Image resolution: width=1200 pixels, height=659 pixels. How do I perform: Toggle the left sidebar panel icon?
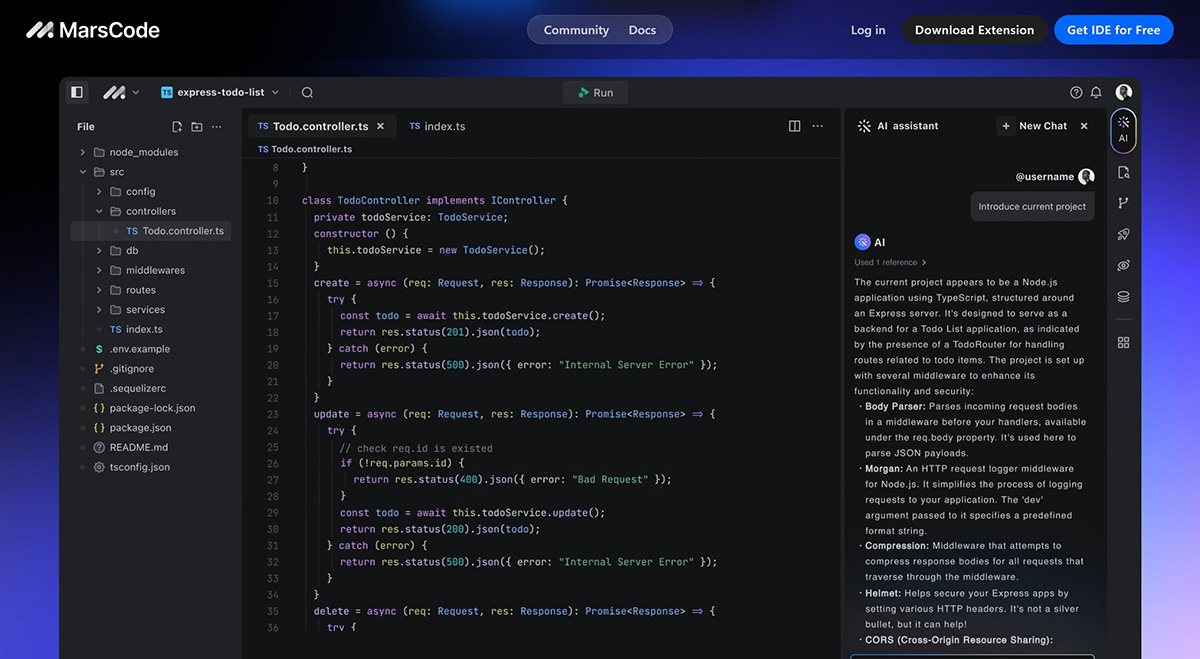77,92
